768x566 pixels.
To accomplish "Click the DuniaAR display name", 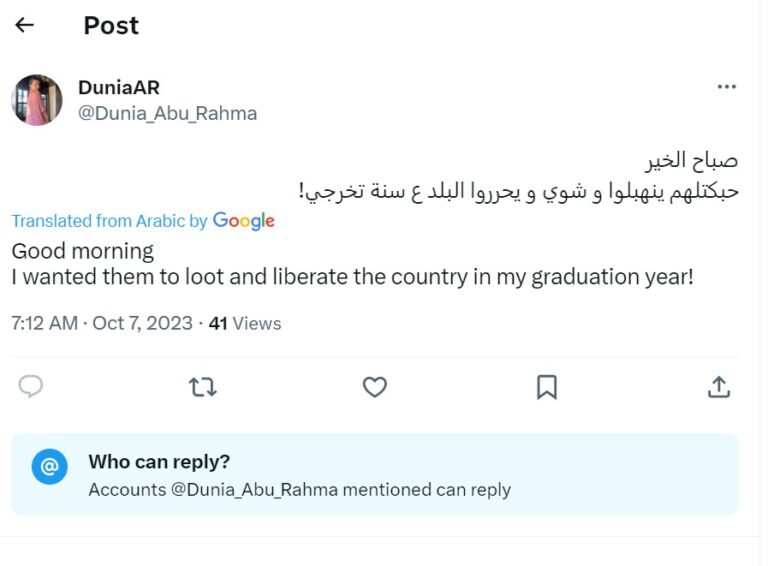I will (118, 88).
